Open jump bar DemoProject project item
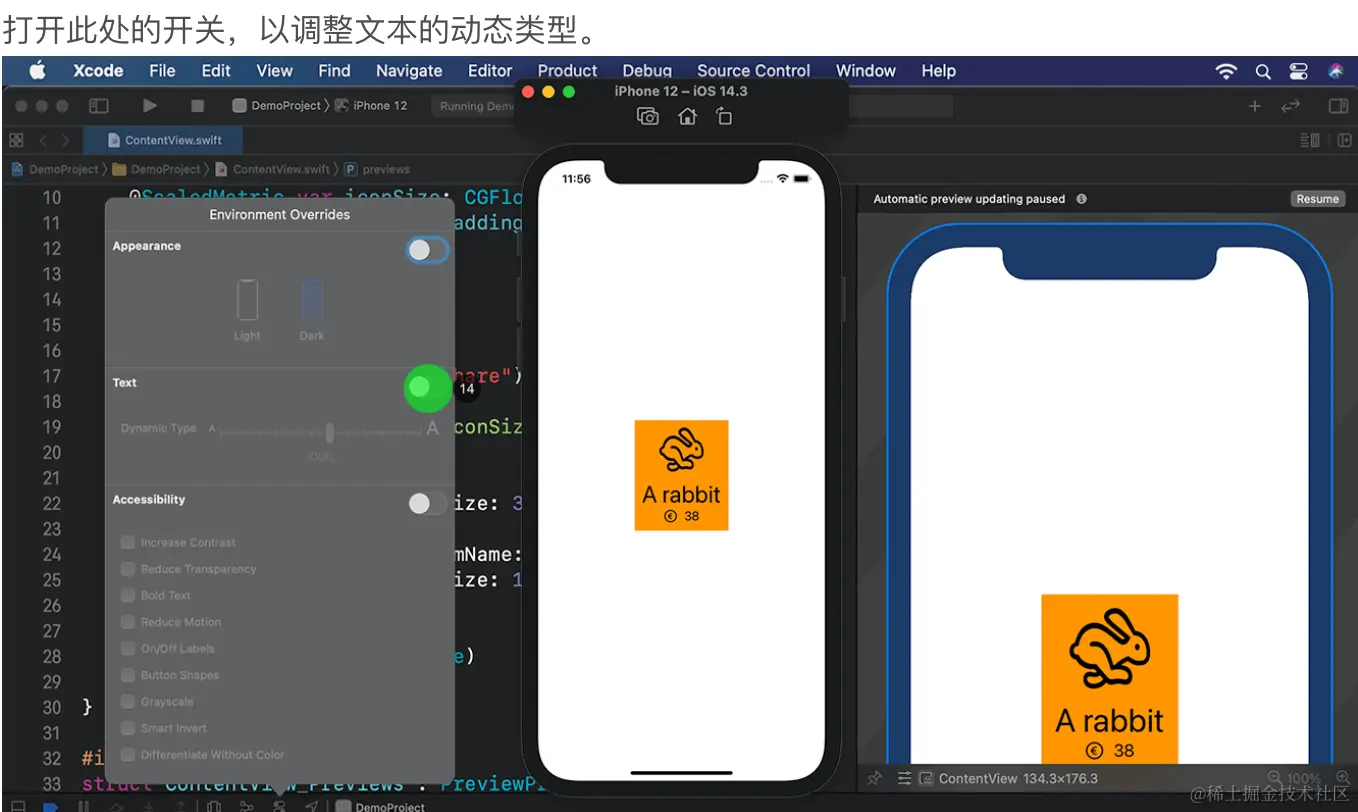This screenshot has width=1358, height=812. (x=55, y=170)
